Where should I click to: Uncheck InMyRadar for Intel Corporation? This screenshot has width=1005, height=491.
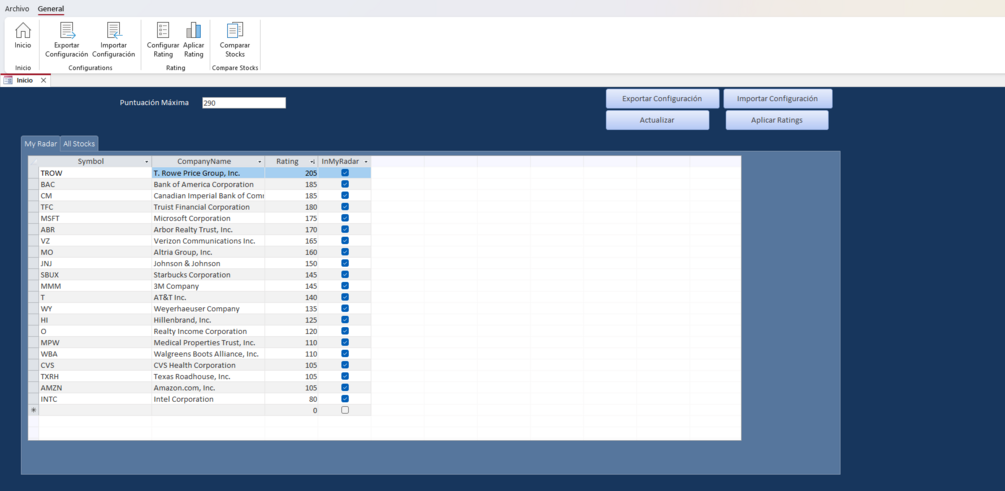[345, 399]
